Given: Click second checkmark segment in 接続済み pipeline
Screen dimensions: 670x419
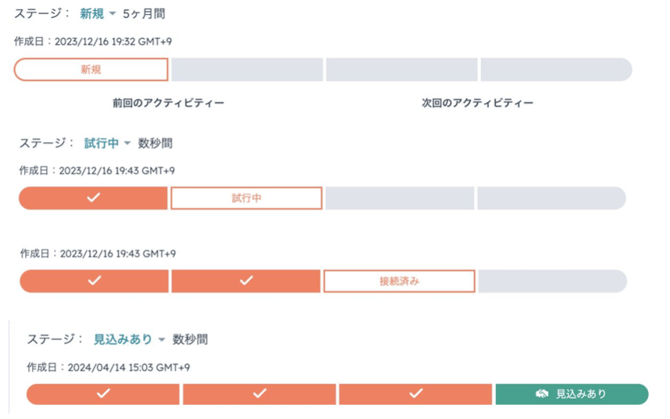Looking at the screenshot, I should (246, 281).
